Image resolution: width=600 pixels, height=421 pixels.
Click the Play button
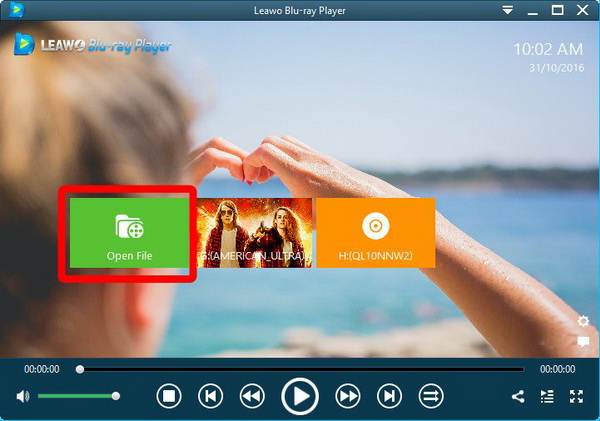coord(300,397)
